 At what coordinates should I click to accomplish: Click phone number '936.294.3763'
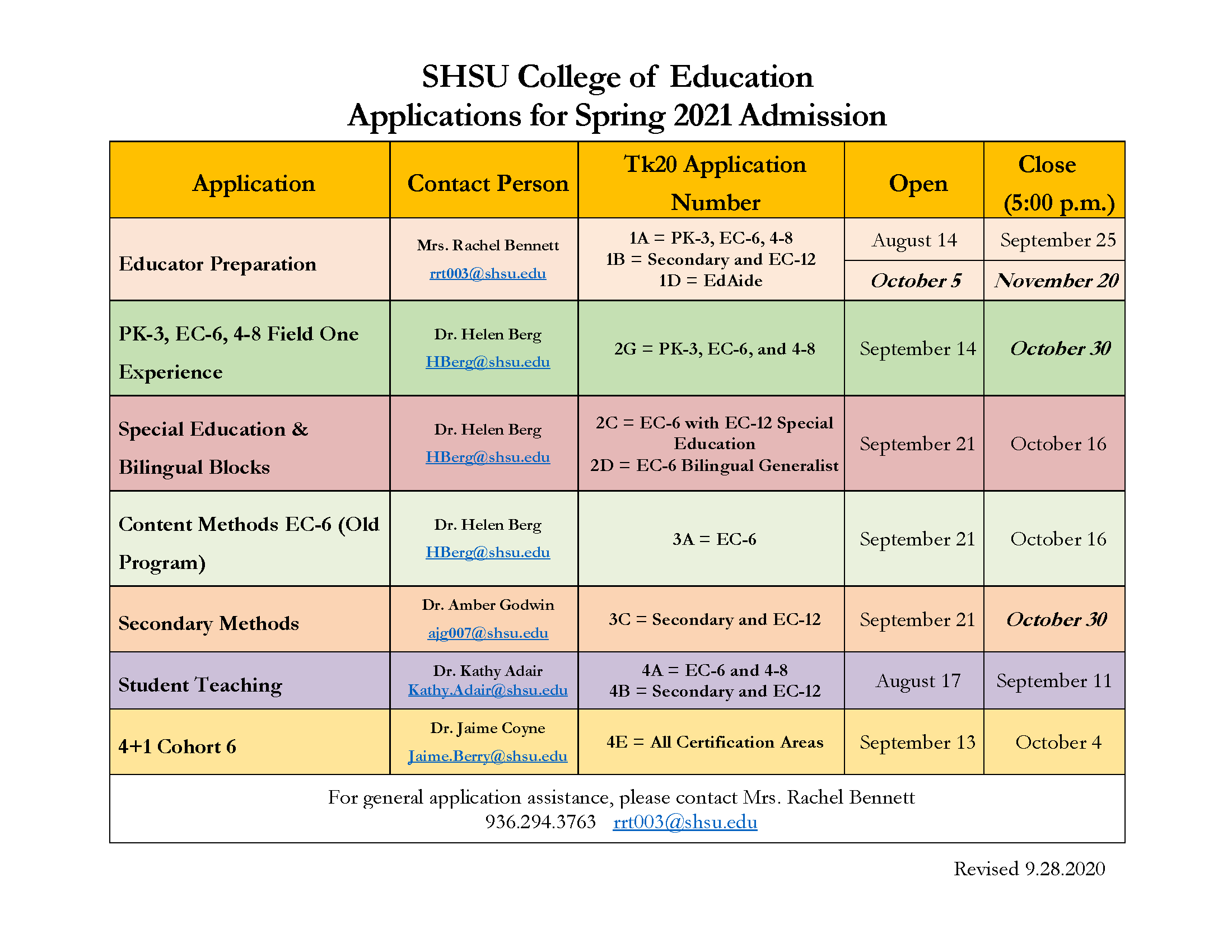click(x=540, y=822)
